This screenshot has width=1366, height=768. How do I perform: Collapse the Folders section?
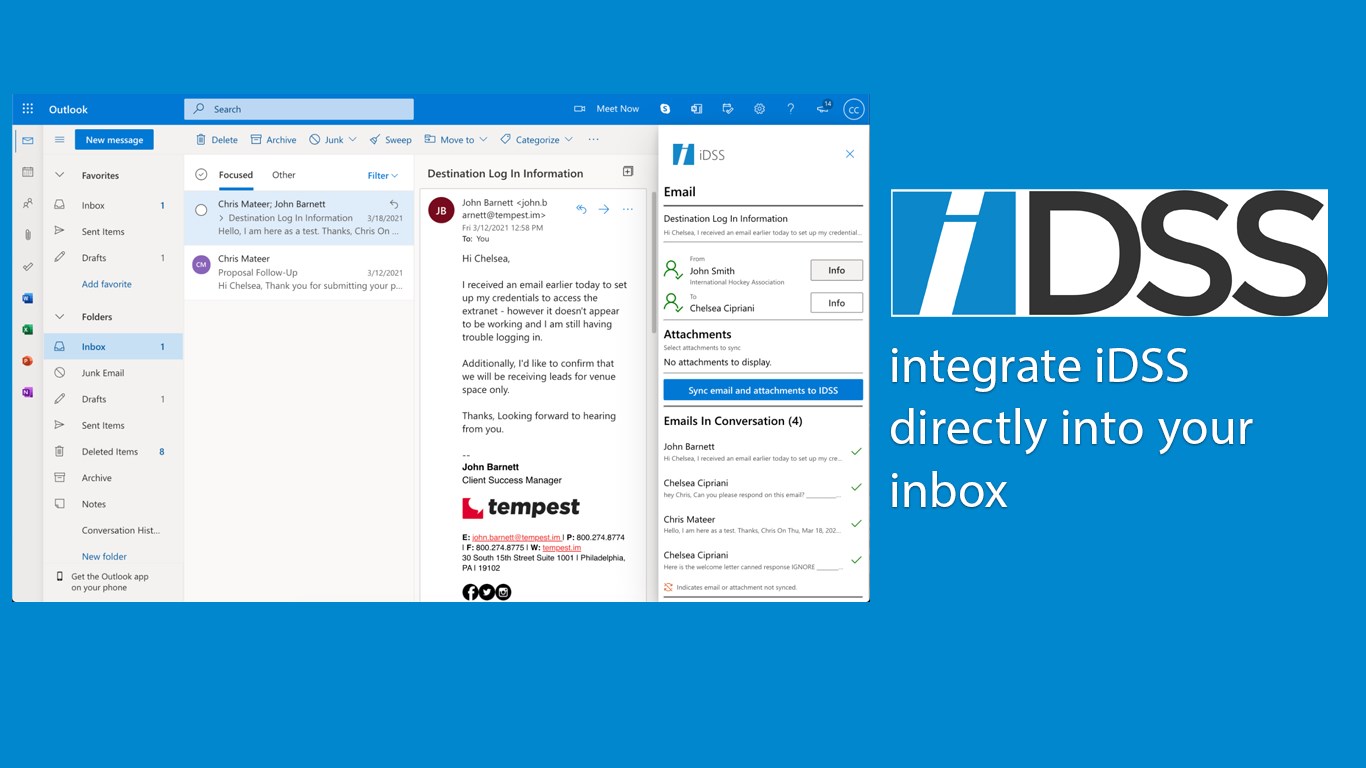coord(59,317)
